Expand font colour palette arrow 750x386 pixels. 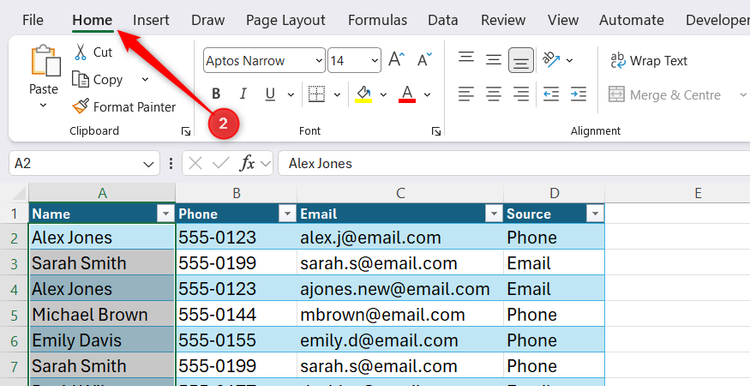coord(427,95)
